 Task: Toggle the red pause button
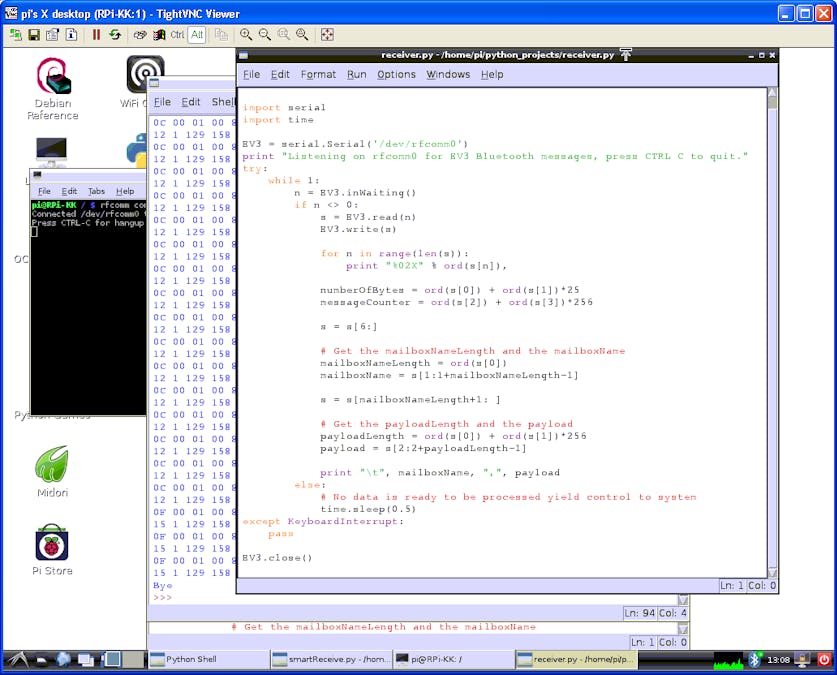pos(97,34)
